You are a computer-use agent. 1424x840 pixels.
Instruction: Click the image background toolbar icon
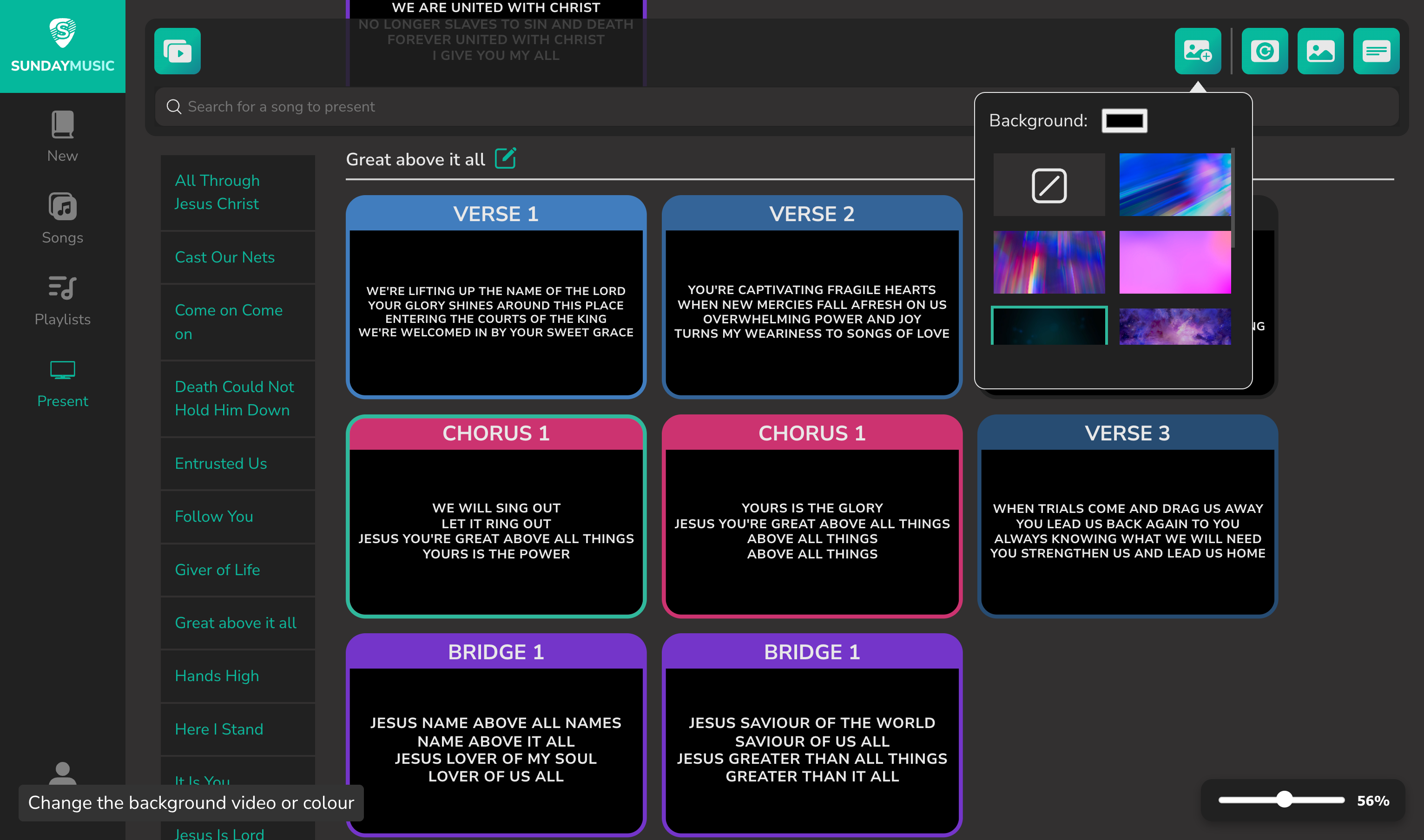(x=1320, y=51)
